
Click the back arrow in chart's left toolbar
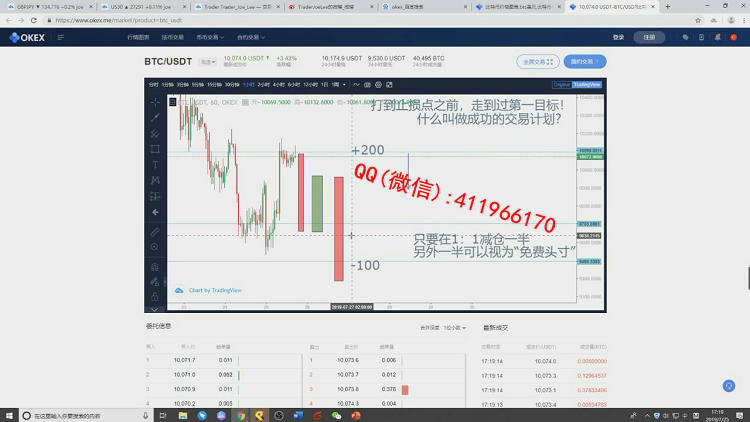155,212
